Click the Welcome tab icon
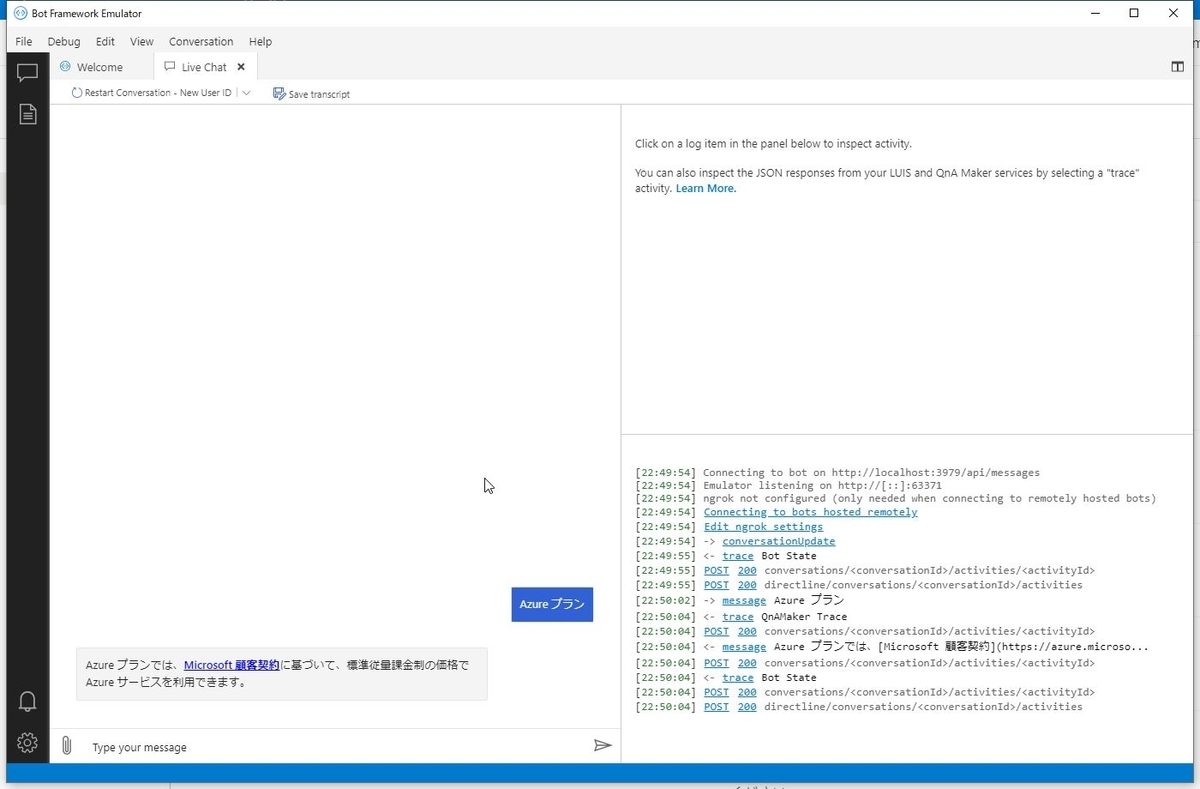This screenshot has height=789, width=1200. 65,67
